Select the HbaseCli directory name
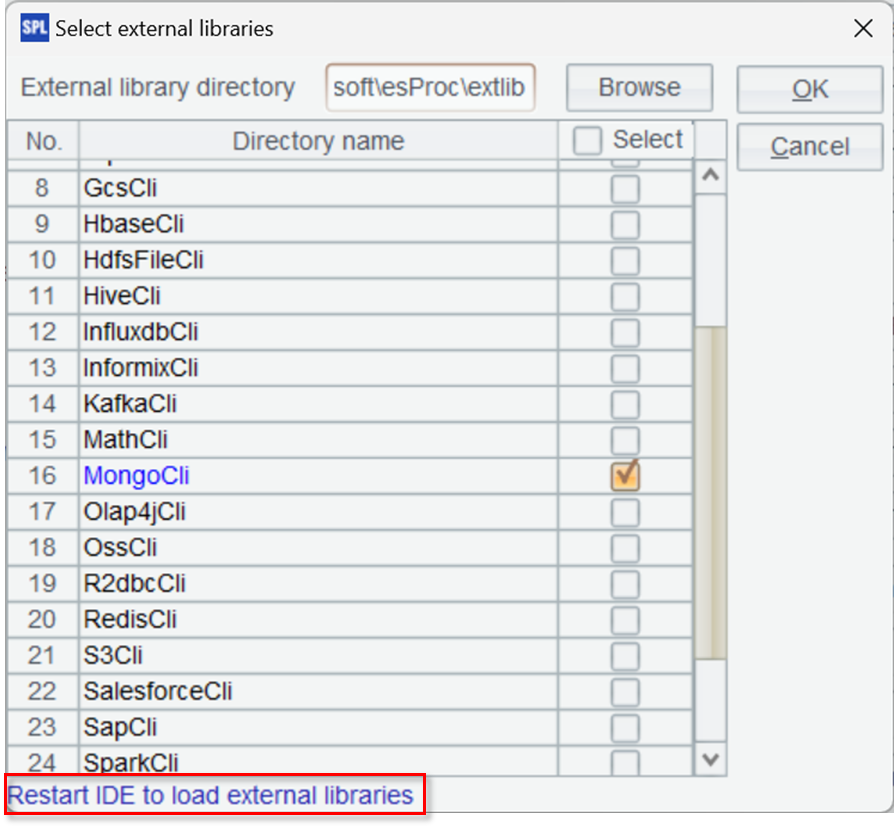The height and width of the screenshot is (828, 894). click(x=133, y=225)
